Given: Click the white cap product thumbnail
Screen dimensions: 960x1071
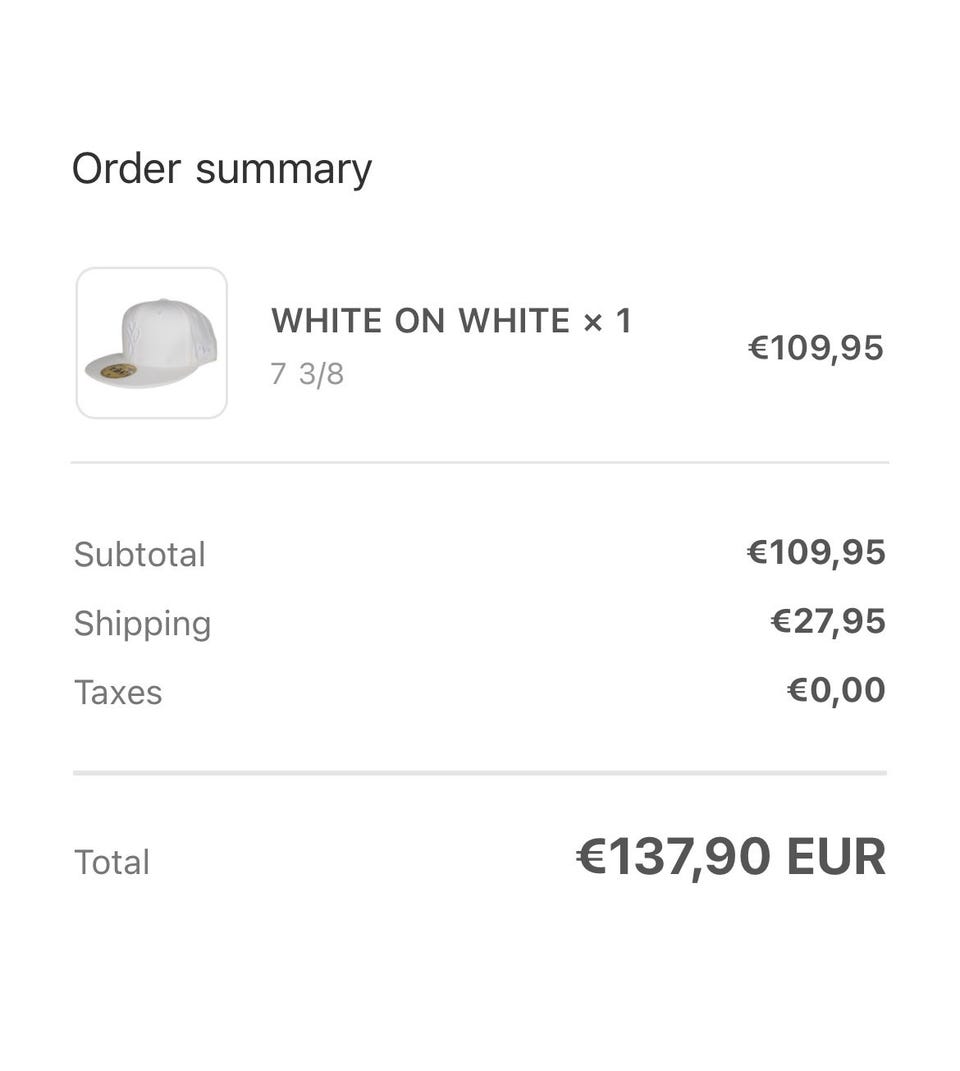Looking at the screenshot, I should coord(152,343).
